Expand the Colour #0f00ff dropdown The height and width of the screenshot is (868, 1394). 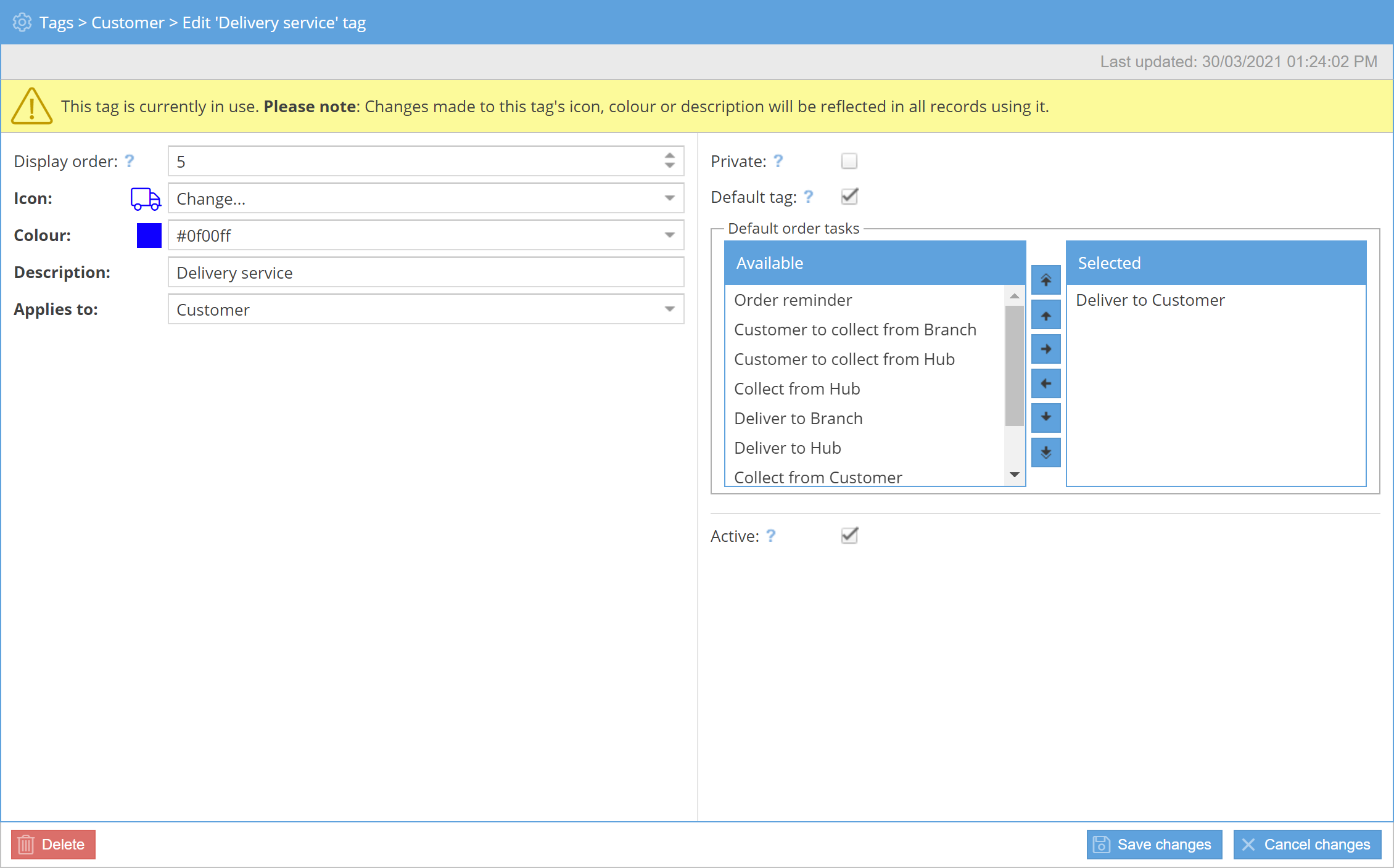669,235
